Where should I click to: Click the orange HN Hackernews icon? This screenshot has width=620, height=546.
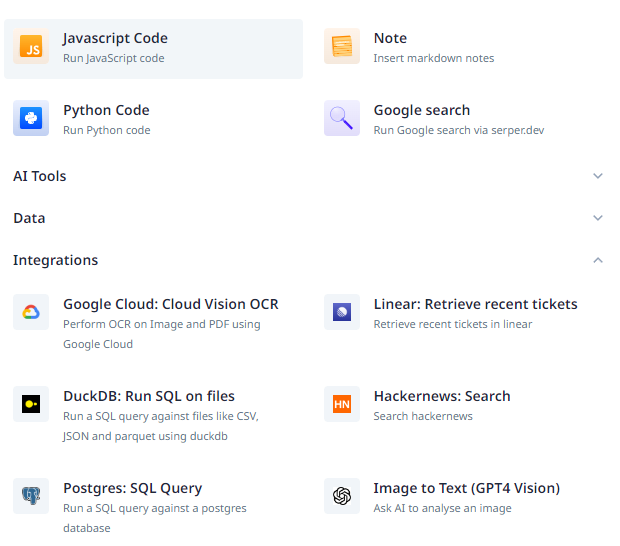coord(342,404)
